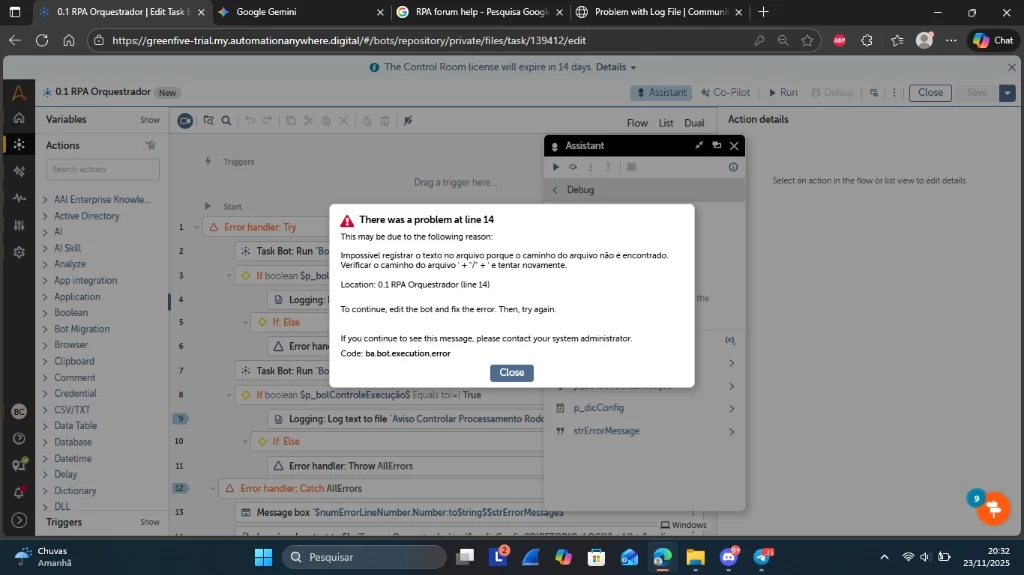Expand the left sidebar with the arrow icon
Viewport: 1024px width, 575px height.
click(x=19, y=520)
